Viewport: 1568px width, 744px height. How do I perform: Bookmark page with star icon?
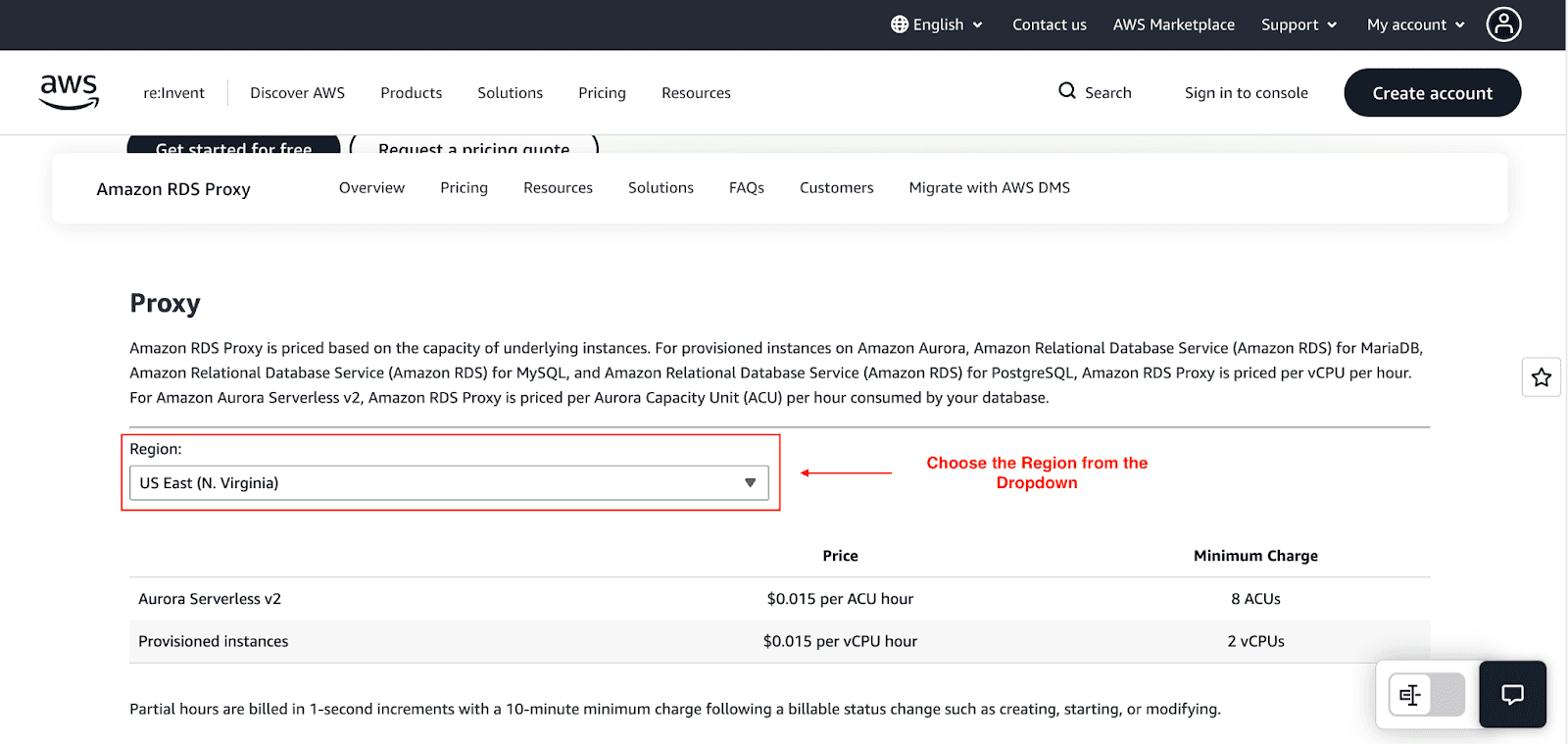point(1542,377)
